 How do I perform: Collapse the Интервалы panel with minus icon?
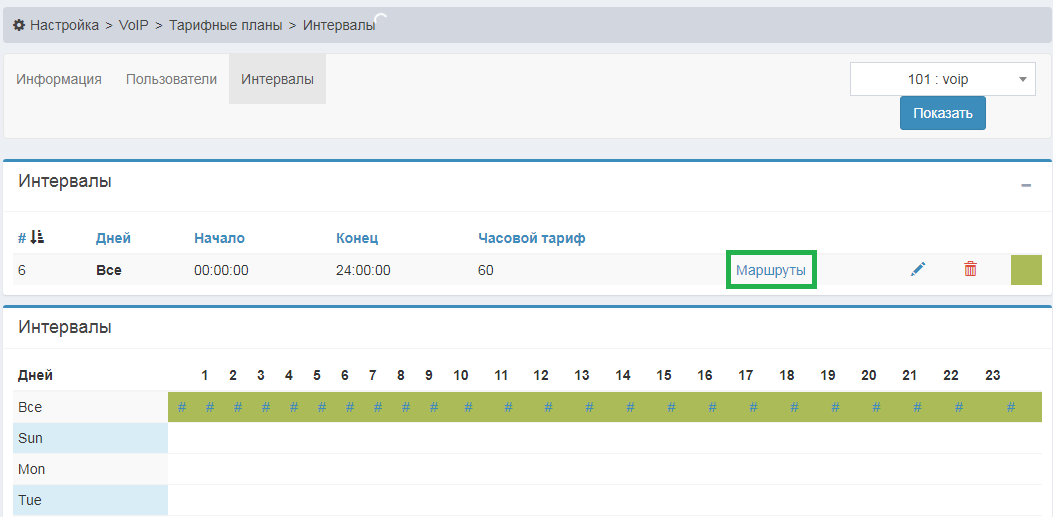tap(1025, 185)
